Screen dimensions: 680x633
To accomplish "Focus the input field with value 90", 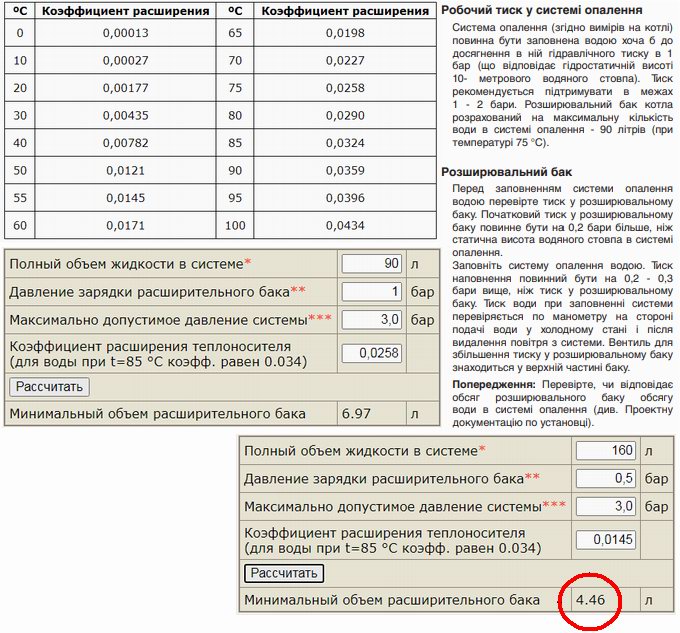I will click(x=372, y=264).
